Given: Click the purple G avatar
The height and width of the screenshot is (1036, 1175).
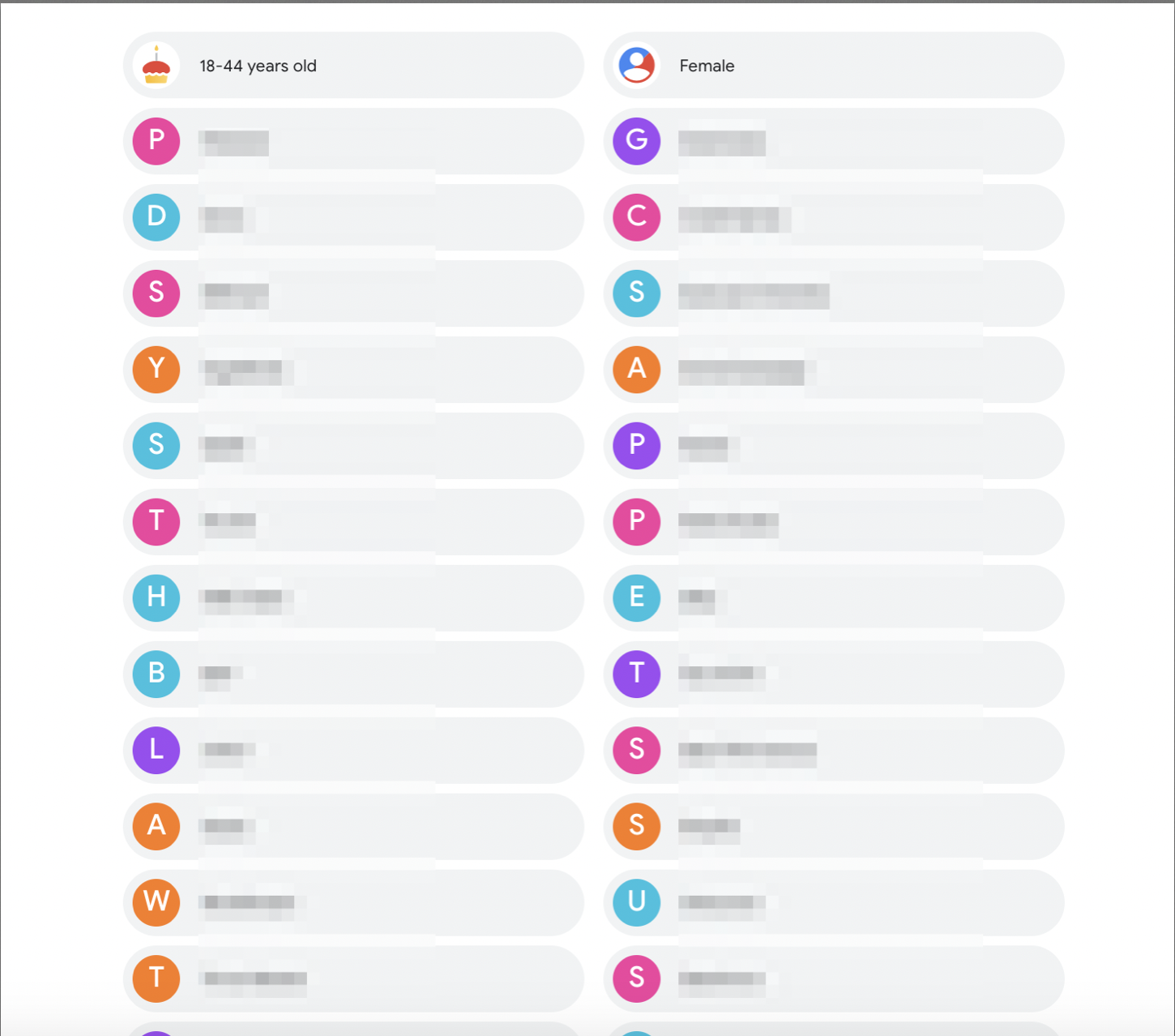Looking at the screenshot, I should click(x=637, y=140).
